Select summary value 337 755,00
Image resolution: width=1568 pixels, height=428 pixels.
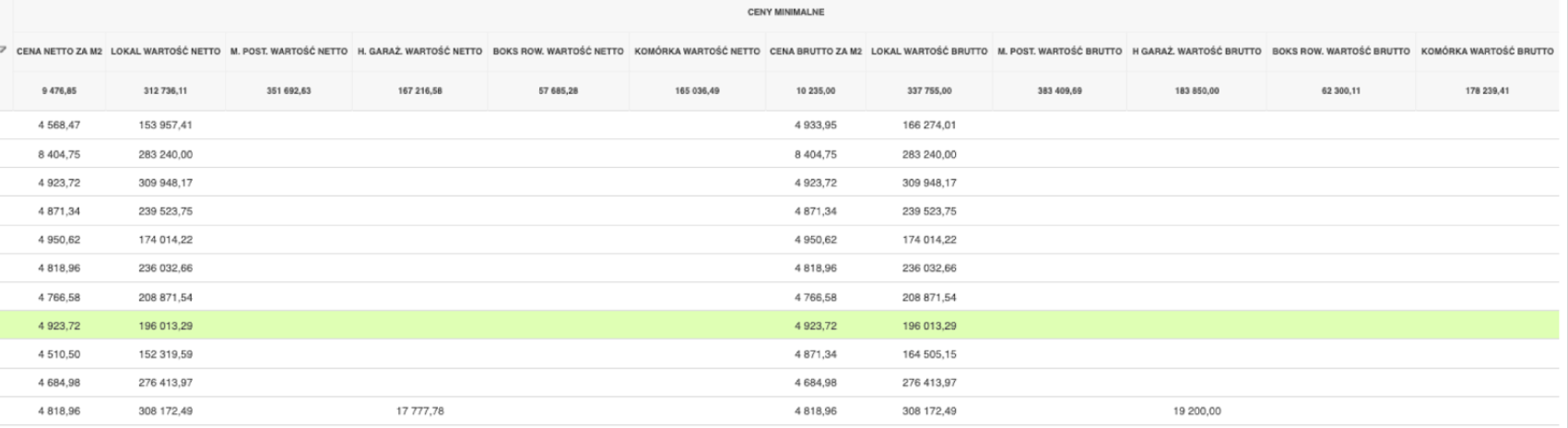tap(929, 91)
